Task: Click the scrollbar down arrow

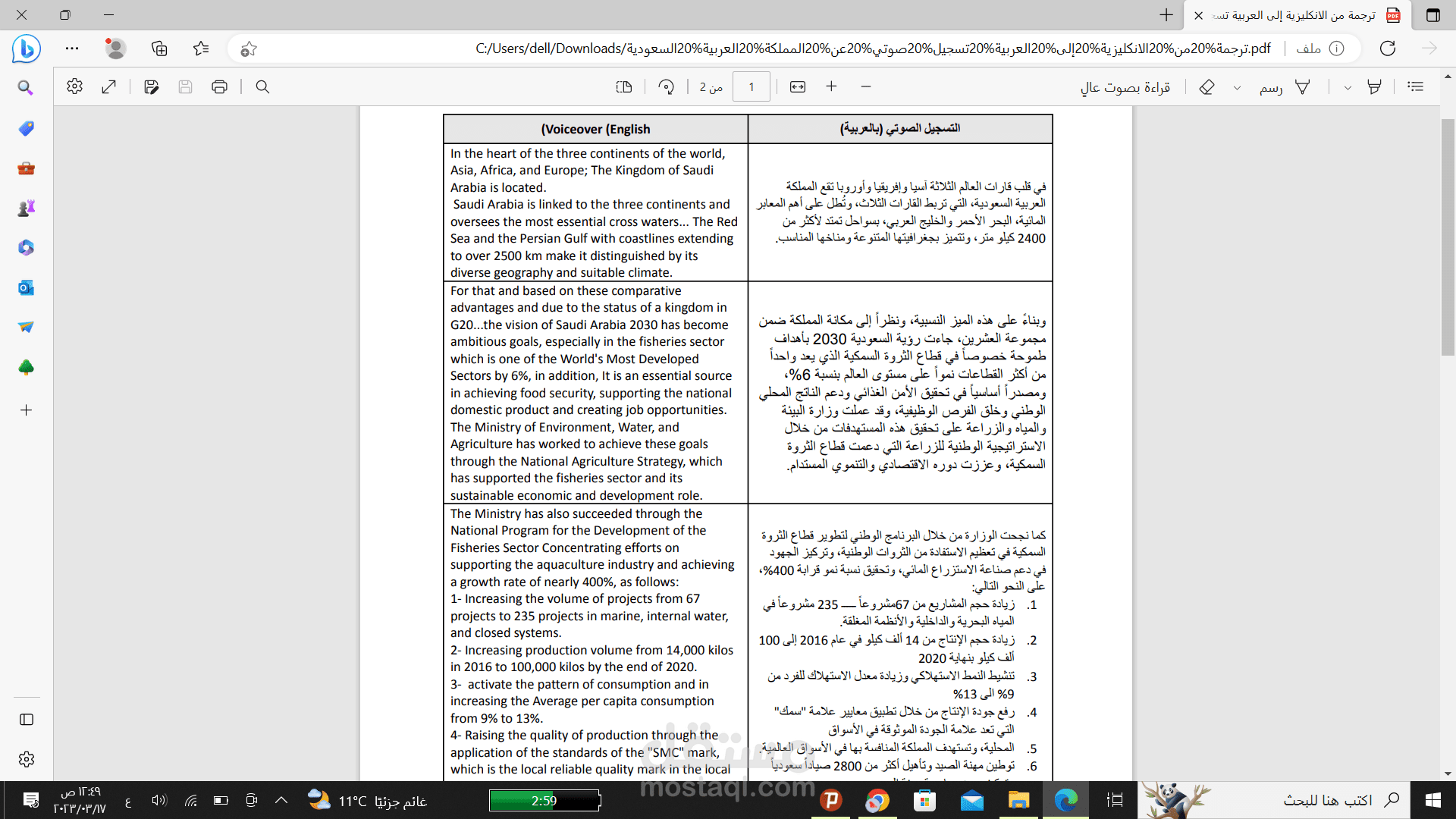Action: pyautogui.click(x=1448, y=773)
